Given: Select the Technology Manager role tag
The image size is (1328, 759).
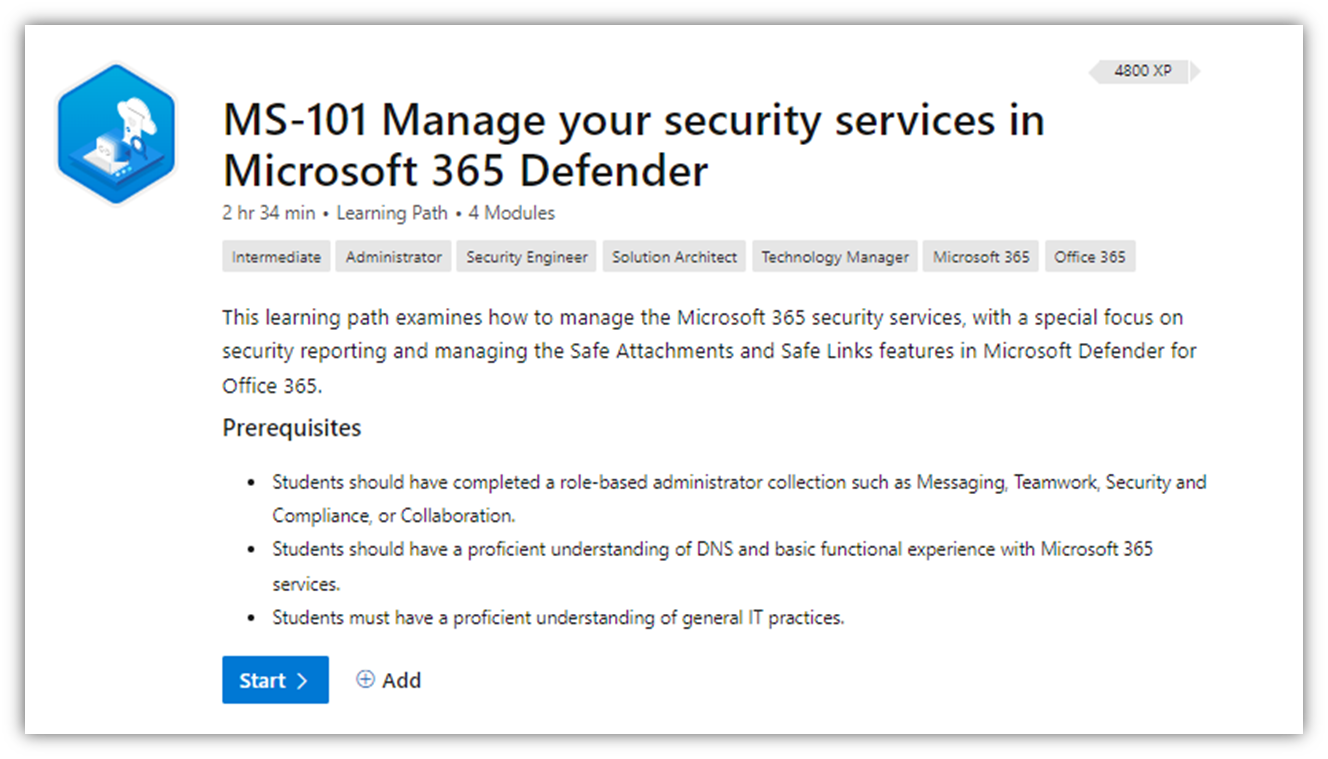Looking at the screenshot, I should pos(835,256).
